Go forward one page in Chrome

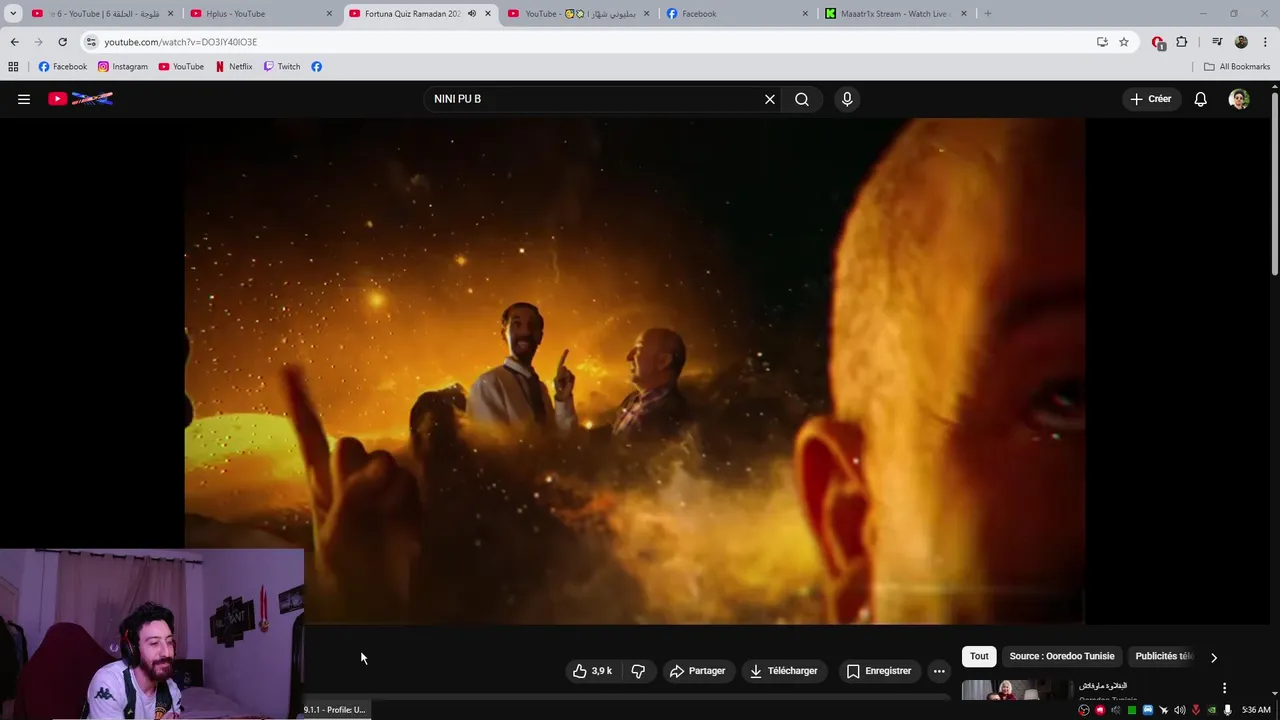38,42
